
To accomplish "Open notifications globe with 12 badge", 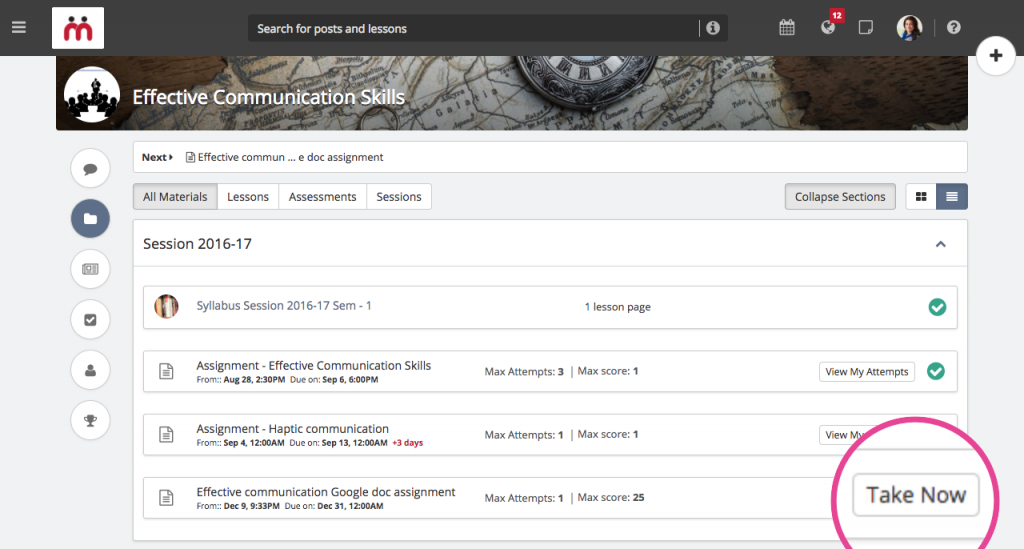I will click(828, 27).
